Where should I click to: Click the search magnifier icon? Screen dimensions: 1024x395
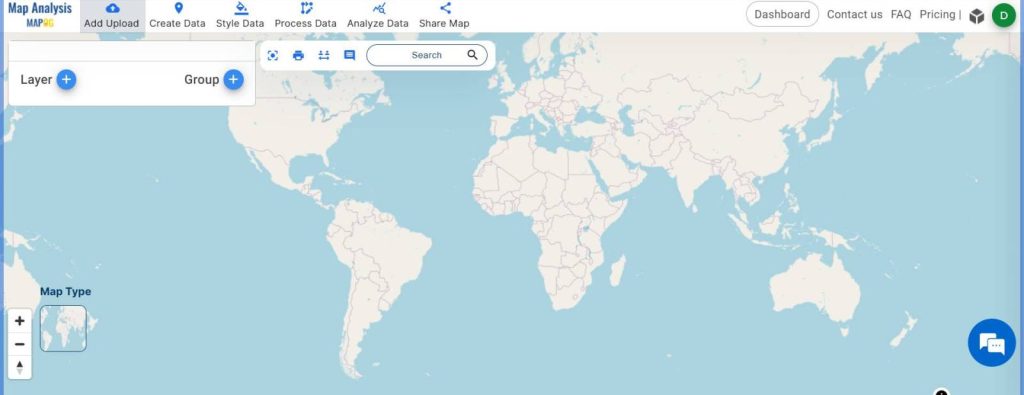tap(472, 55)
